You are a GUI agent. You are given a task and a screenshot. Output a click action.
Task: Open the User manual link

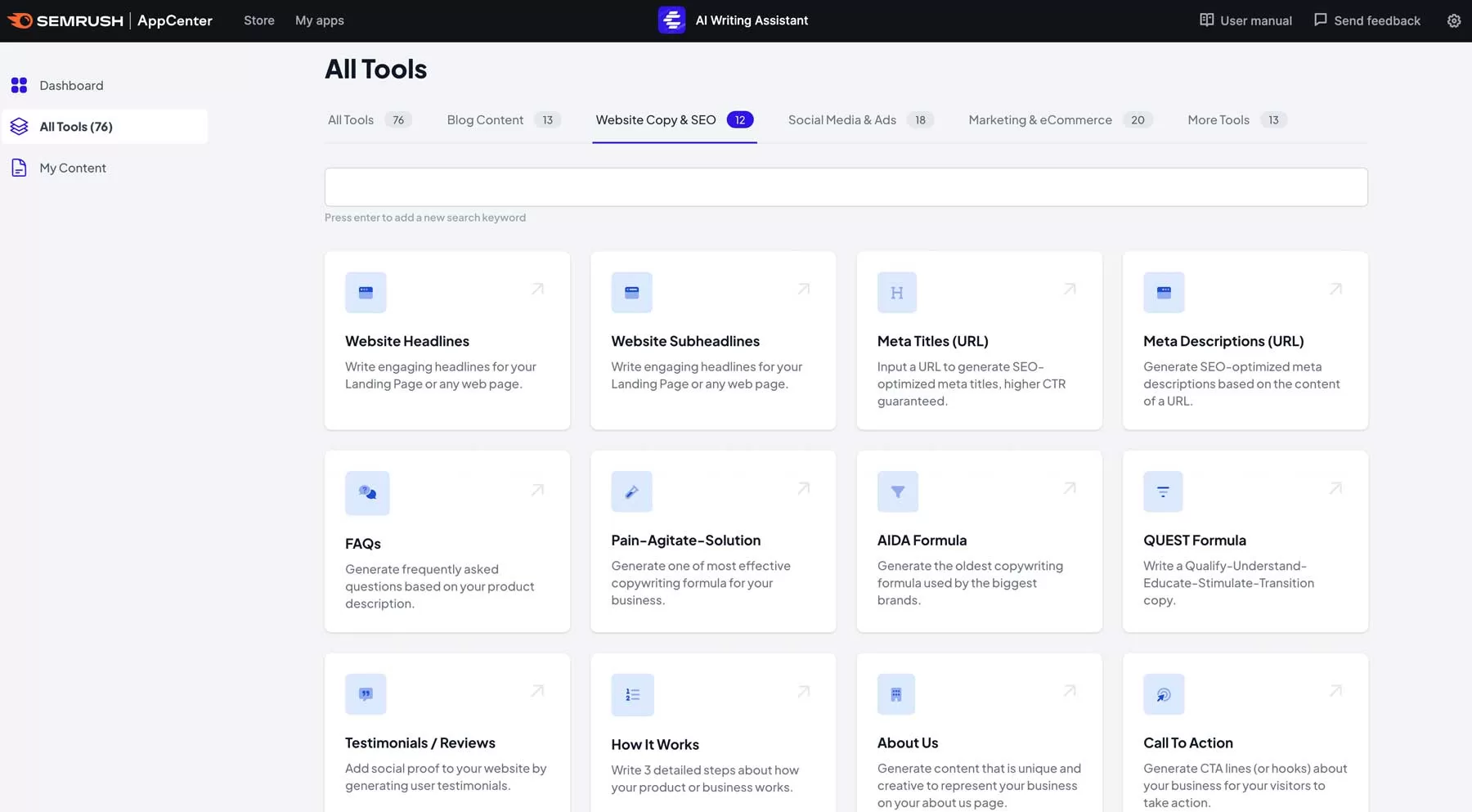pyautogui.click(x=1245, y=20)
